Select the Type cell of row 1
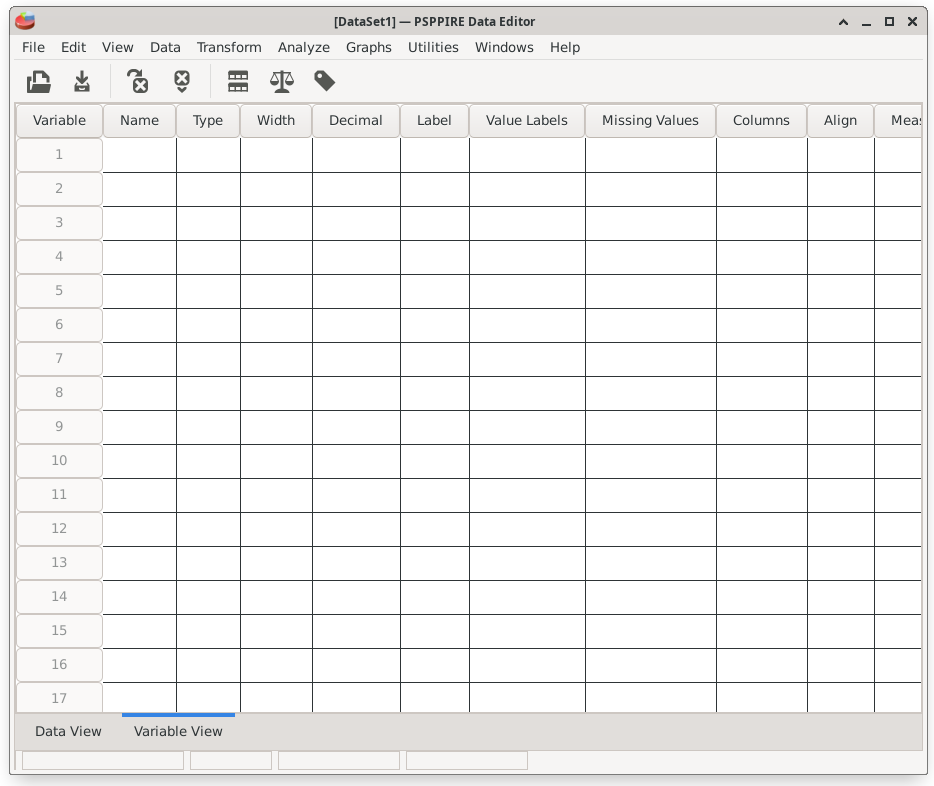 tap(208, 154)
